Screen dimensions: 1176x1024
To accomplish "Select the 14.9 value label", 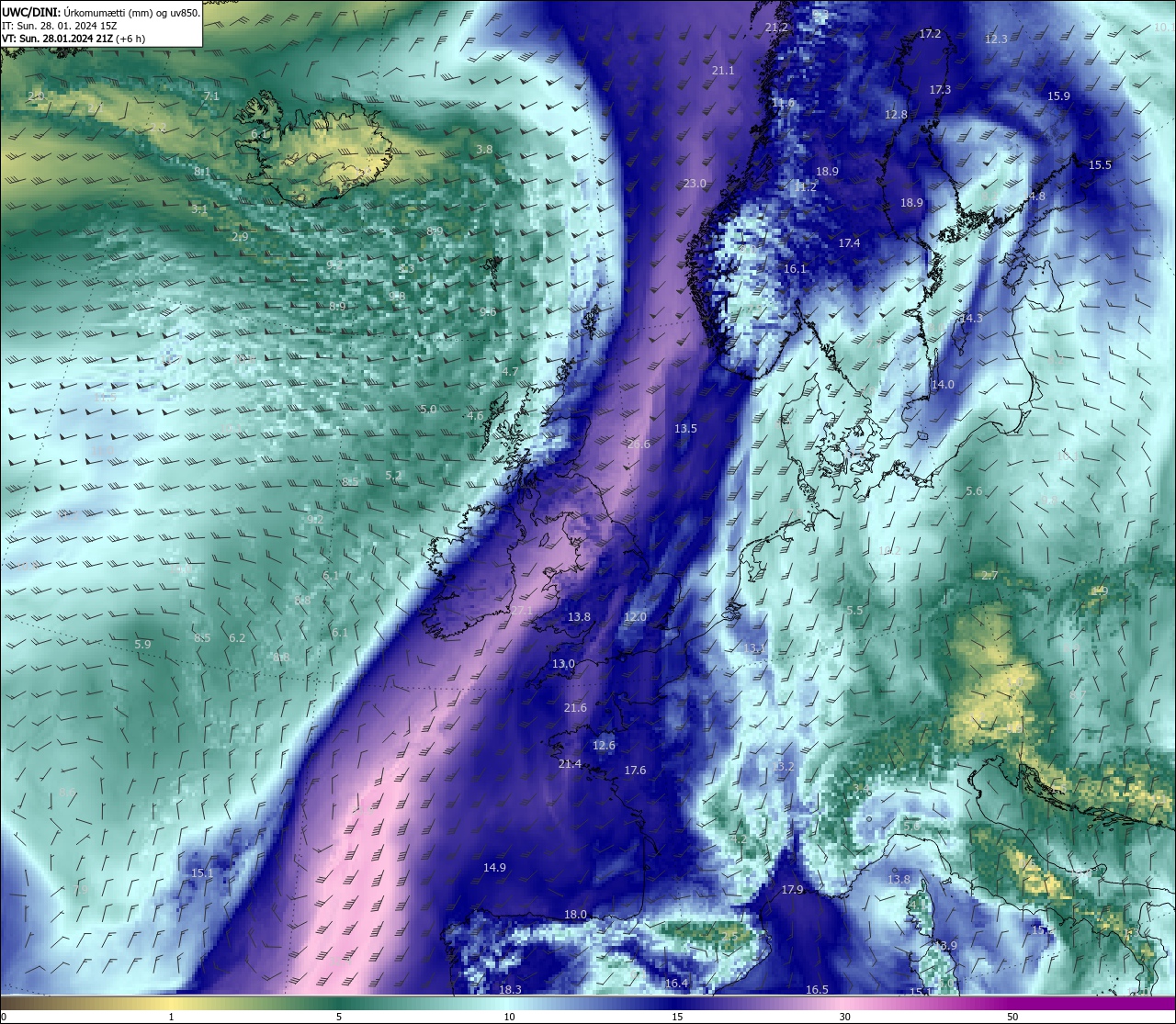I will pos(494,868).
